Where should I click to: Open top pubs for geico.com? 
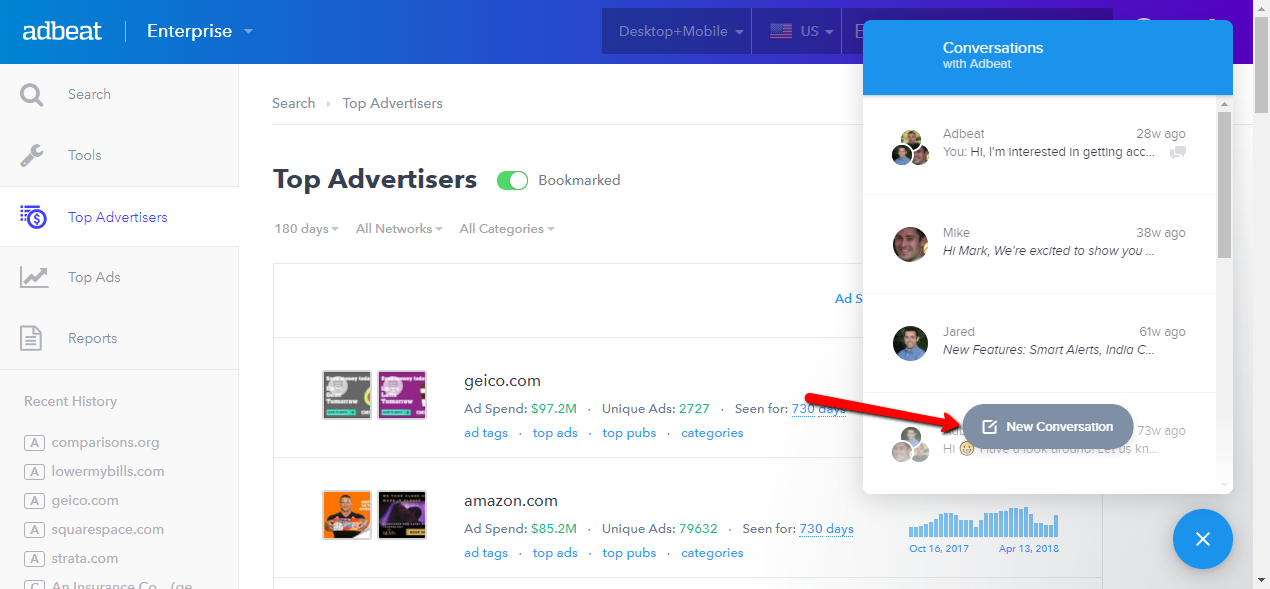[x=629, y=433]
